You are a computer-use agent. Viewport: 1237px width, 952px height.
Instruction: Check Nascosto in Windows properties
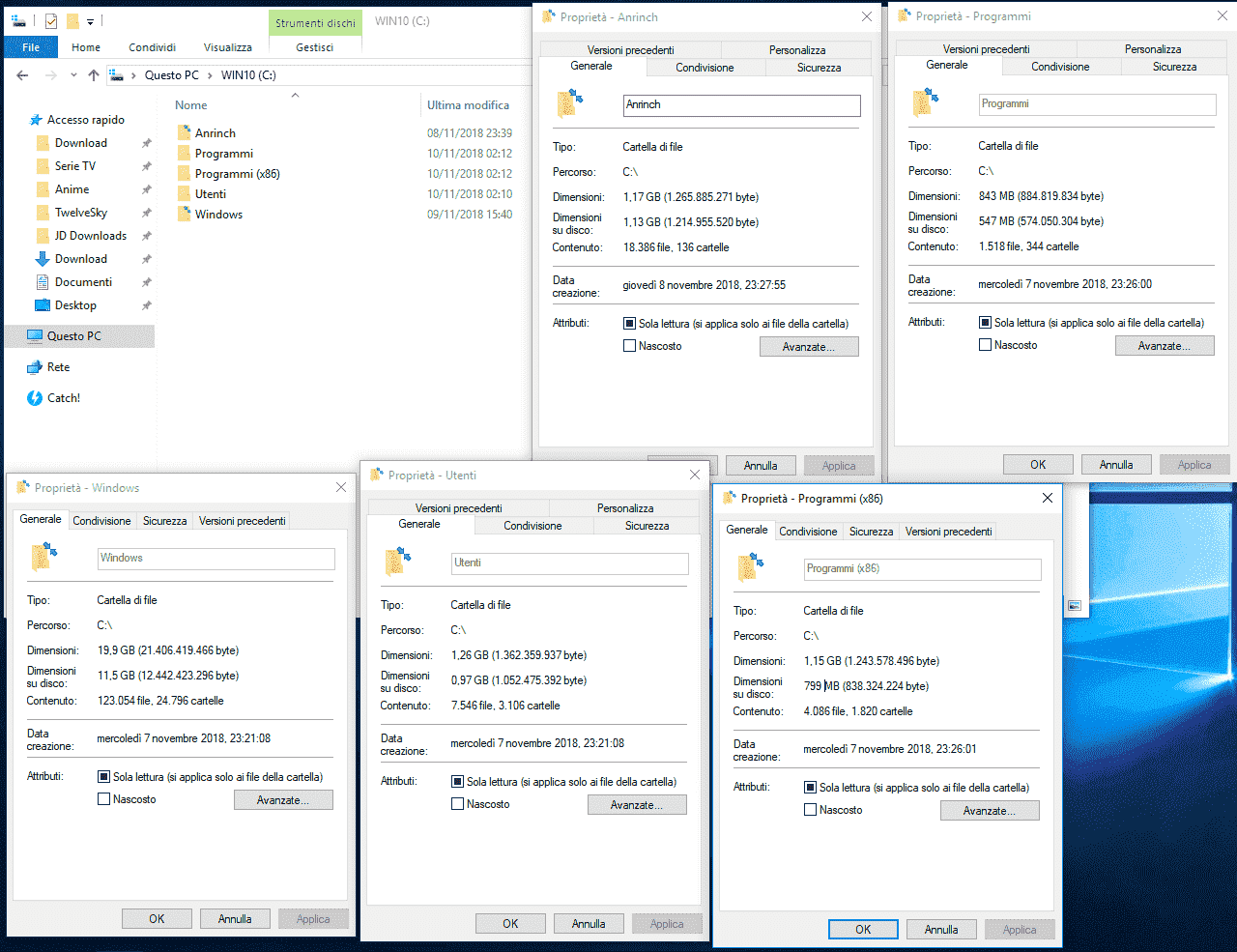pos(104,799)
